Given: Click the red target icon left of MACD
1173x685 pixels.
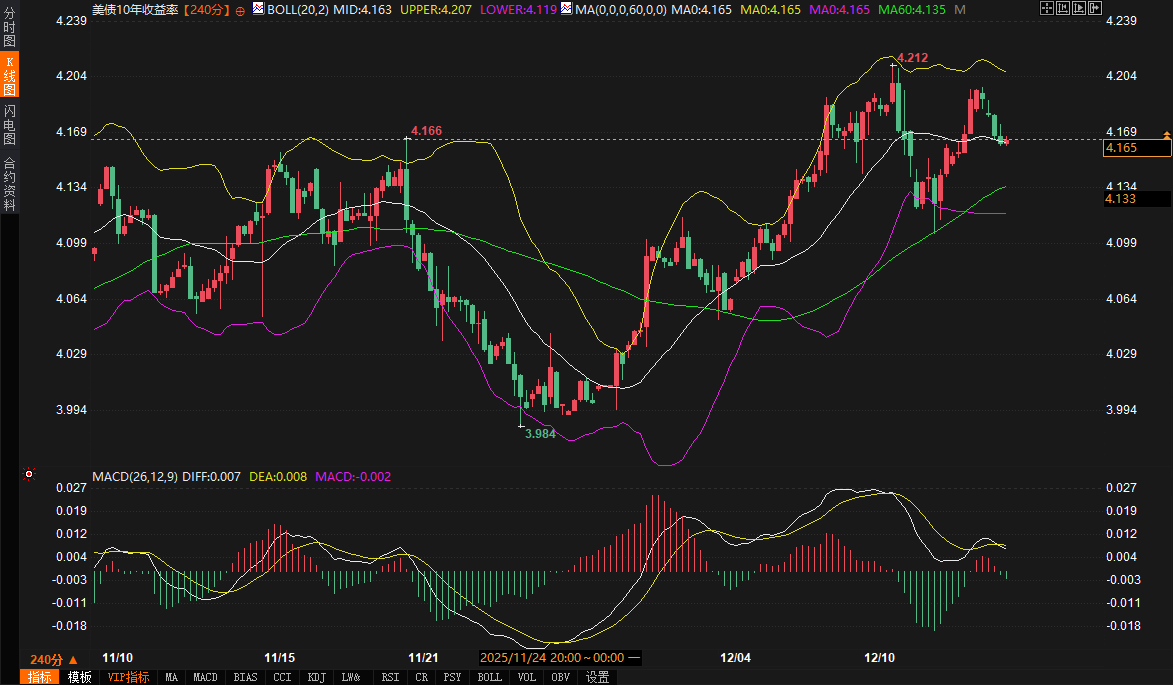Looking at the screenshot, I should (29, 474).
